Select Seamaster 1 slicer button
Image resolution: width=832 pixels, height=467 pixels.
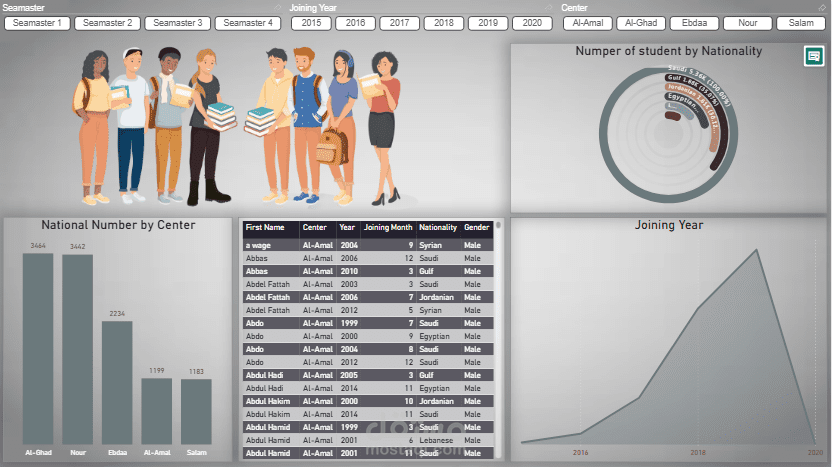pyautogui.click(x=37, y=23)
